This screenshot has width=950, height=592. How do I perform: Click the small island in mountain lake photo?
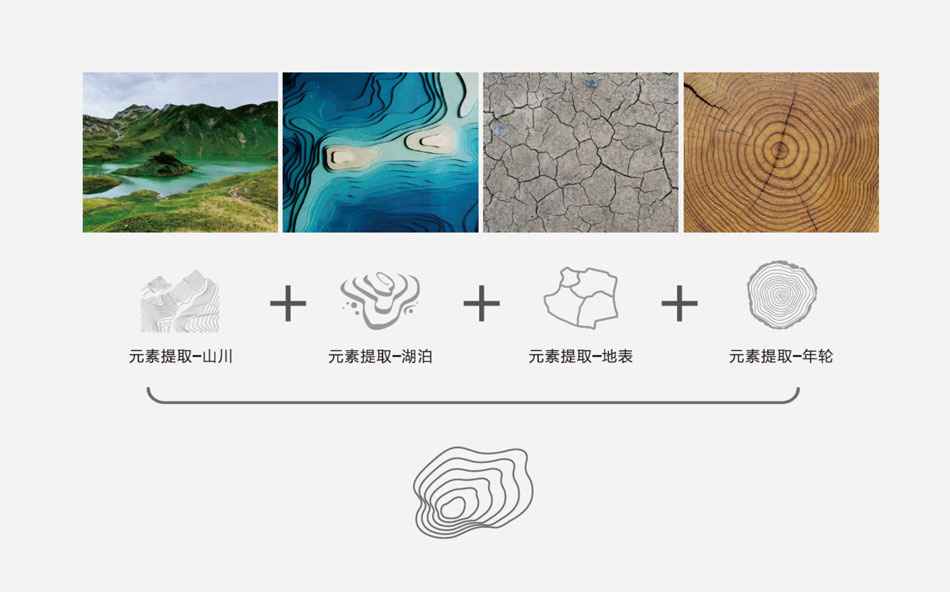pos(157,165)
